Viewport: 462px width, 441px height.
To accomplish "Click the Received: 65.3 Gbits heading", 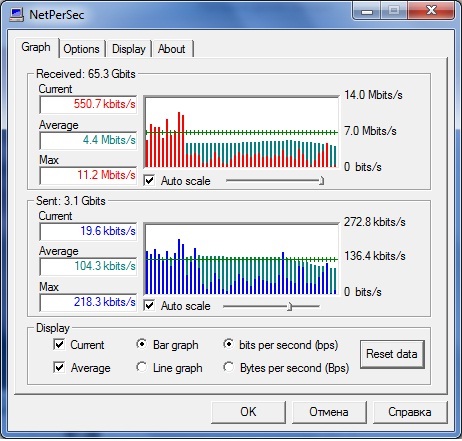I will coord(86,74).
